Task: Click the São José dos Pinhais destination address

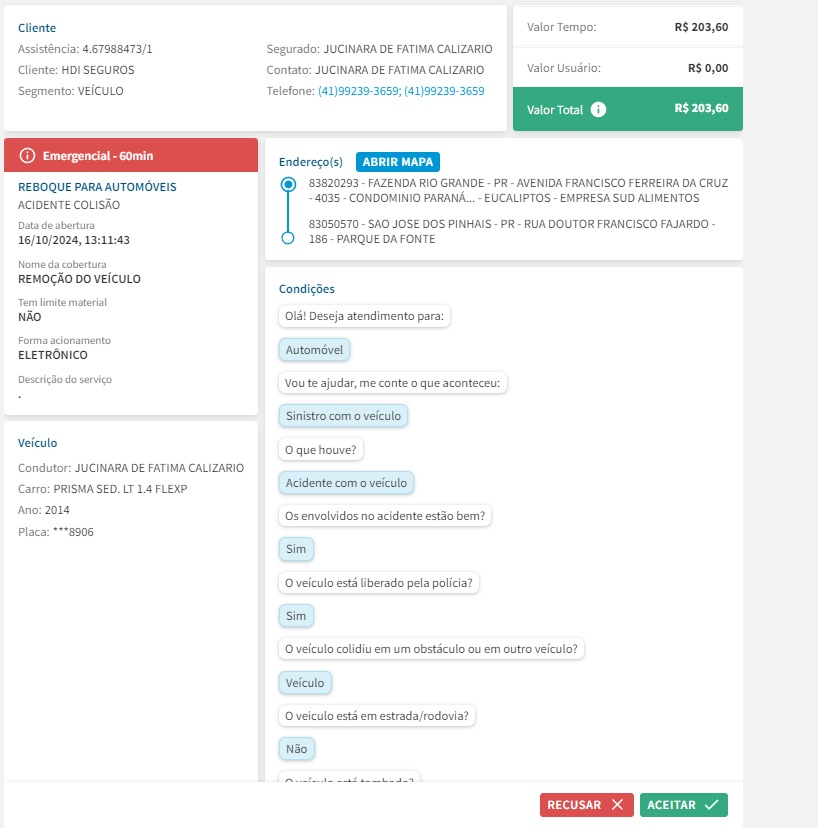Action: coord(511,231)
